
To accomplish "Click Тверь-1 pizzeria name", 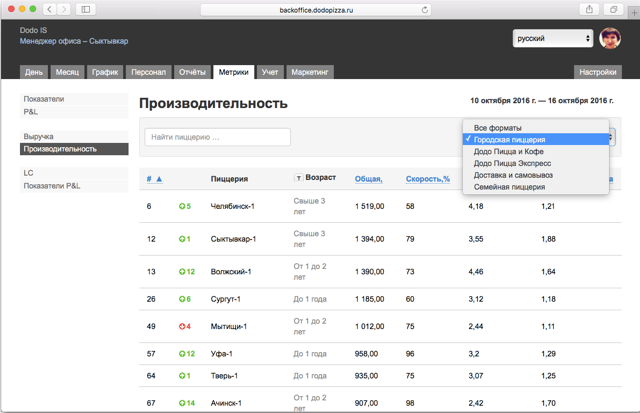I will (224, 375).
